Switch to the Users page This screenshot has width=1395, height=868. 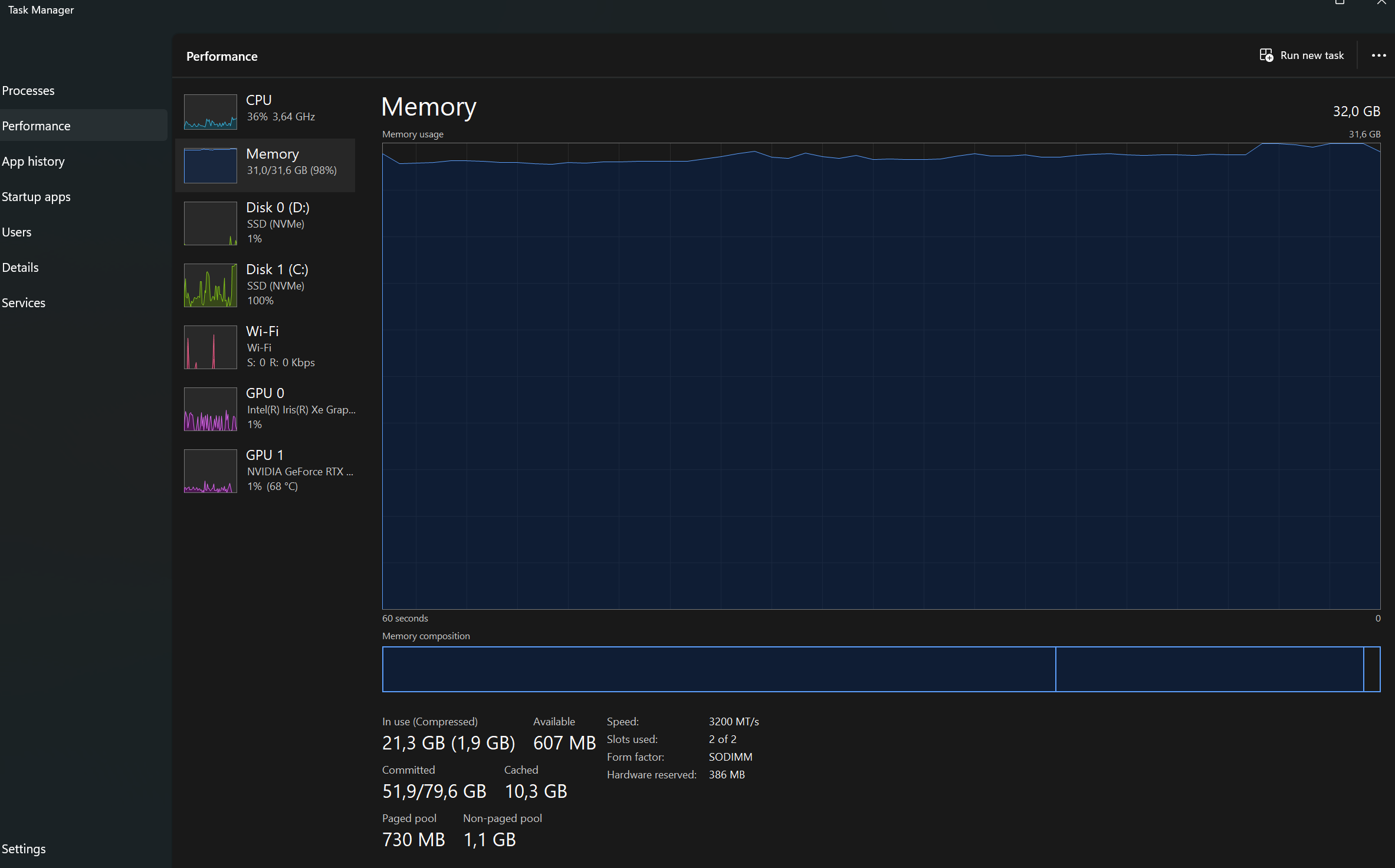click(17, 232)
